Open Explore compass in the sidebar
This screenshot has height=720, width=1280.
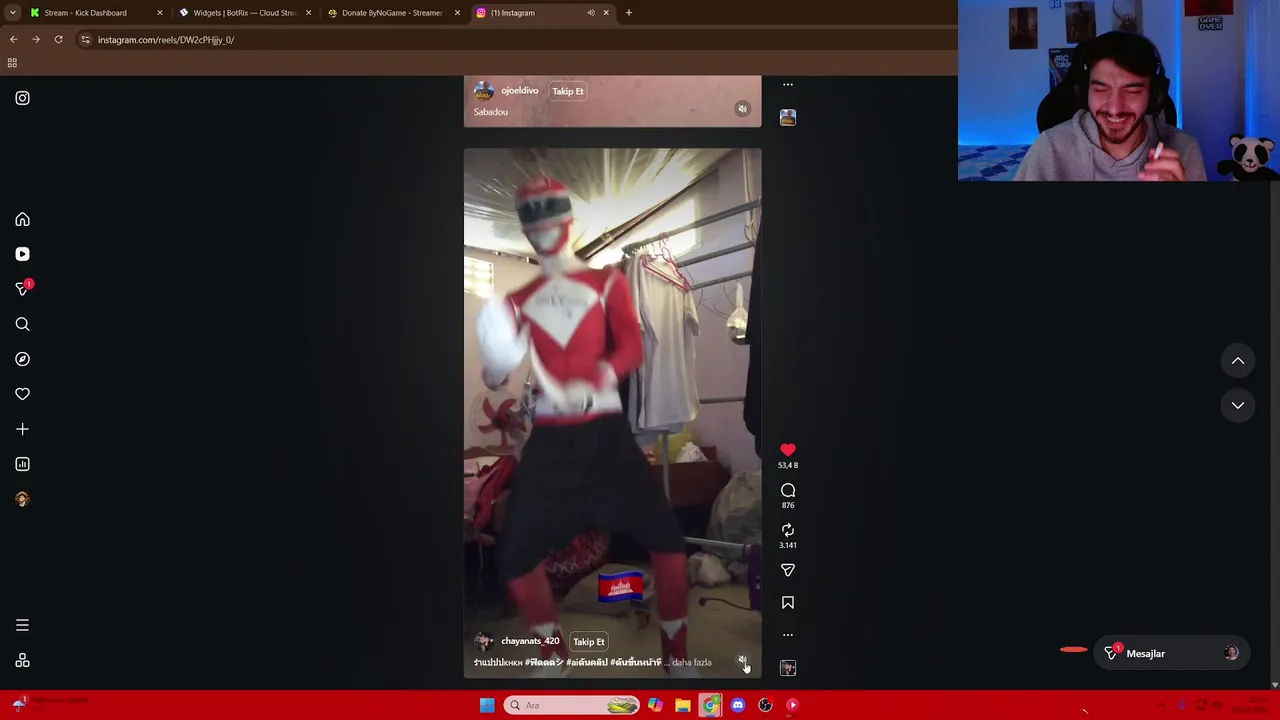coord(22,359)
